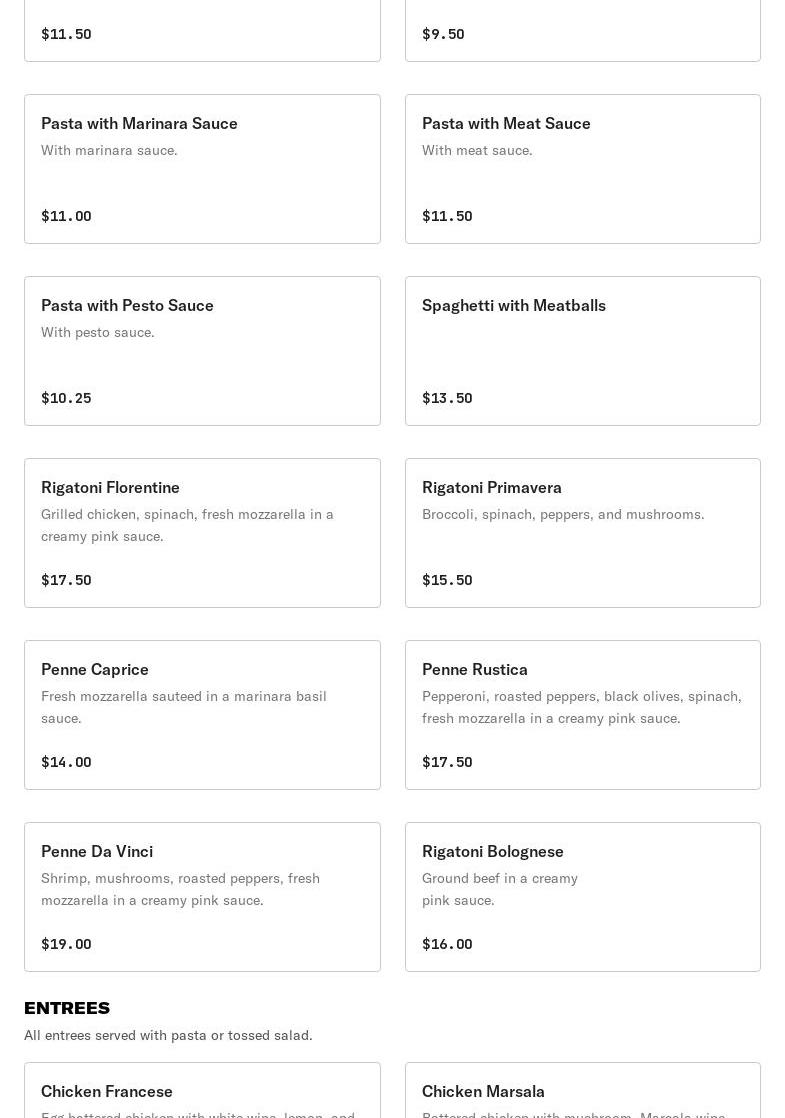Click the $9.50 item card at top
This screenshot has width=785, height=1118.
point(583,31)
